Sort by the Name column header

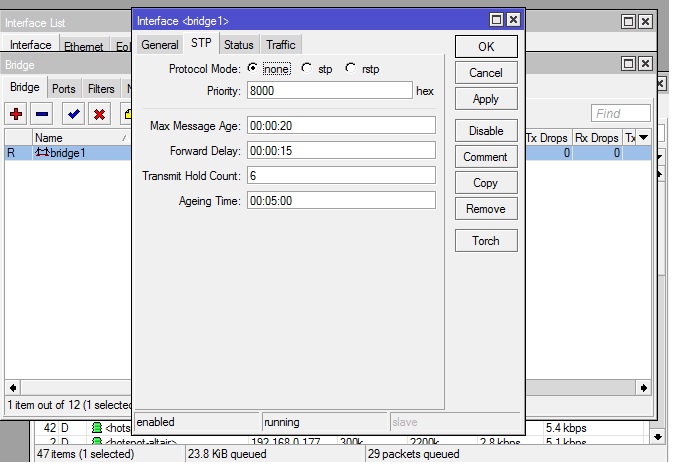pos(81,138)
